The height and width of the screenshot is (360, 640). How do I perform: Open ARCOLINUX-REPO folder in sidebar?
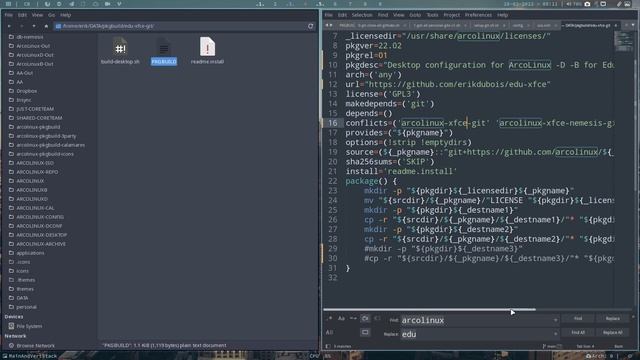click(x=37, y=172)
